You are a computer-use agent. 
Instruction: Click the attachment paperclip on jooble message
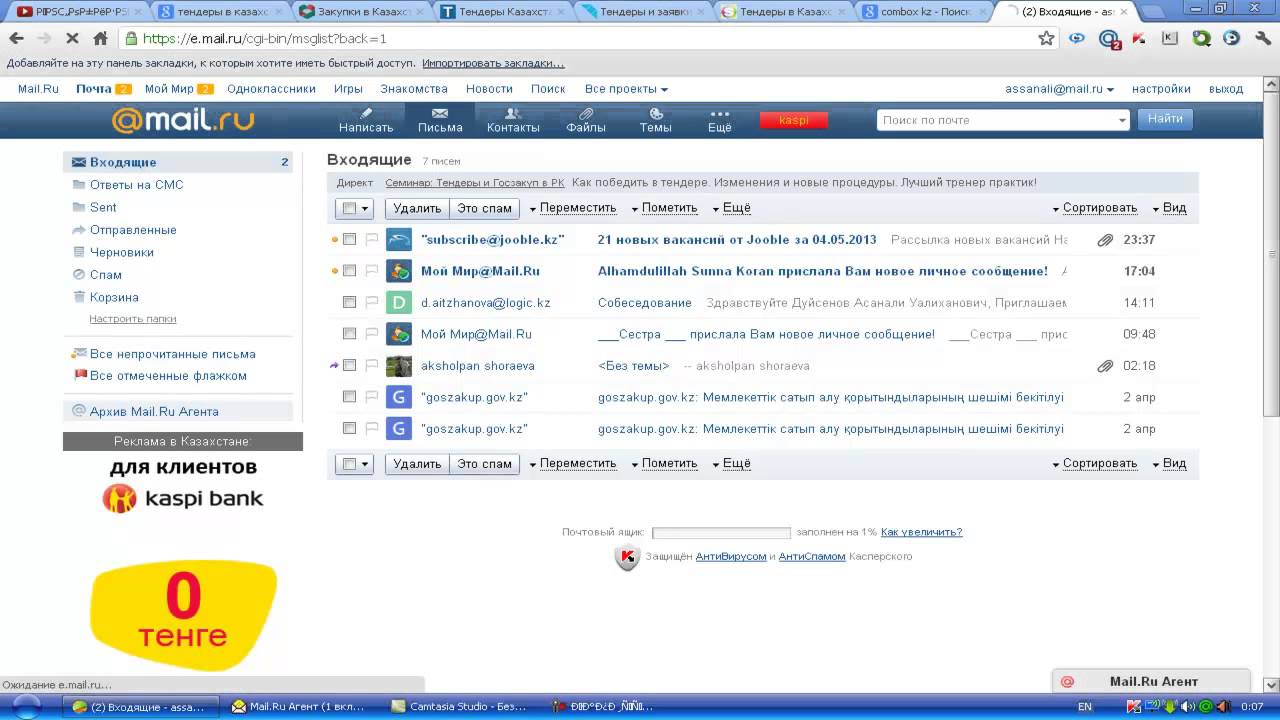coord(1105,240)
